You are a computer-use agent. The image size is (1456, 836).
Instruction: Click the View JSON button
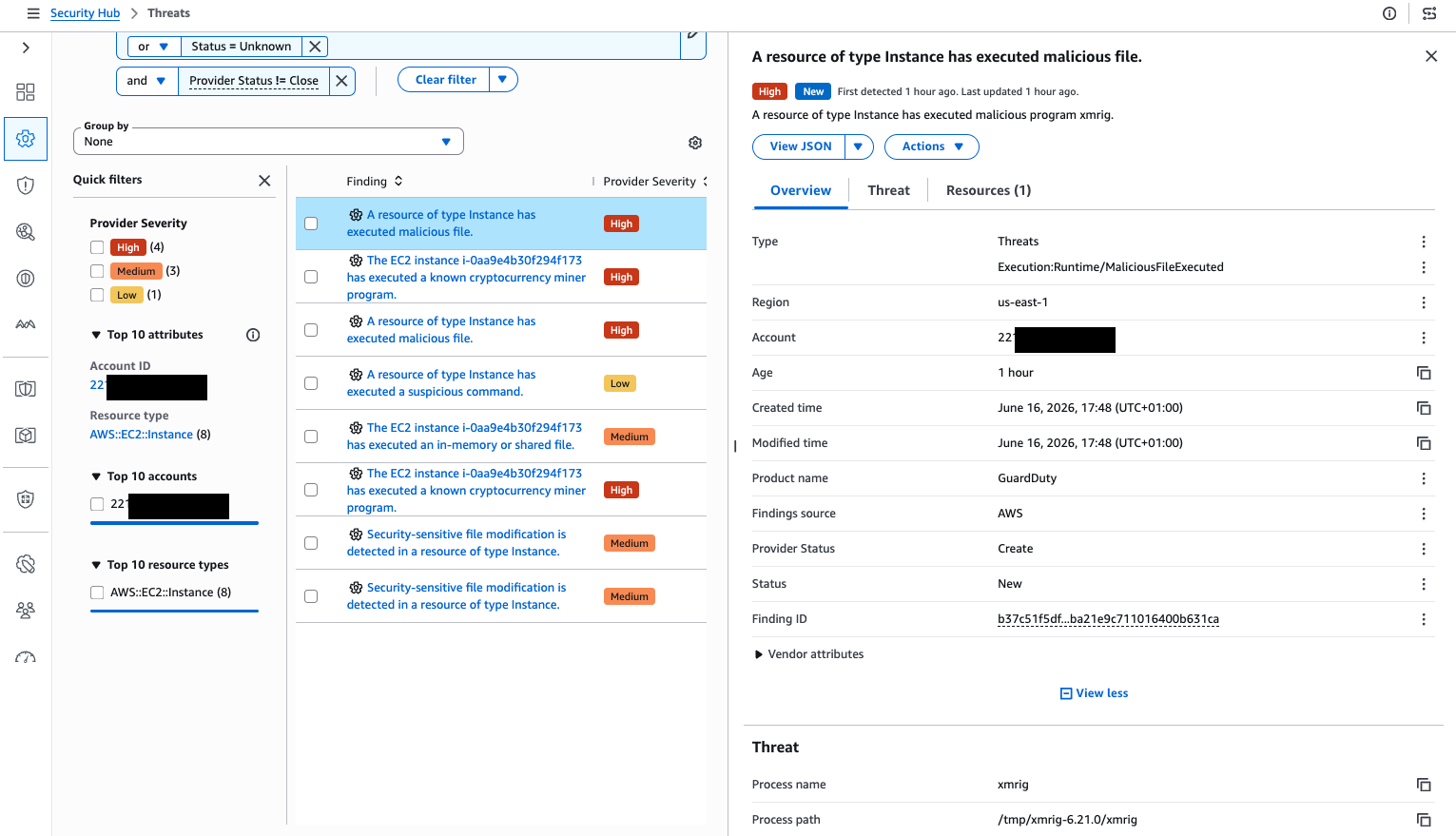(800, 146)
